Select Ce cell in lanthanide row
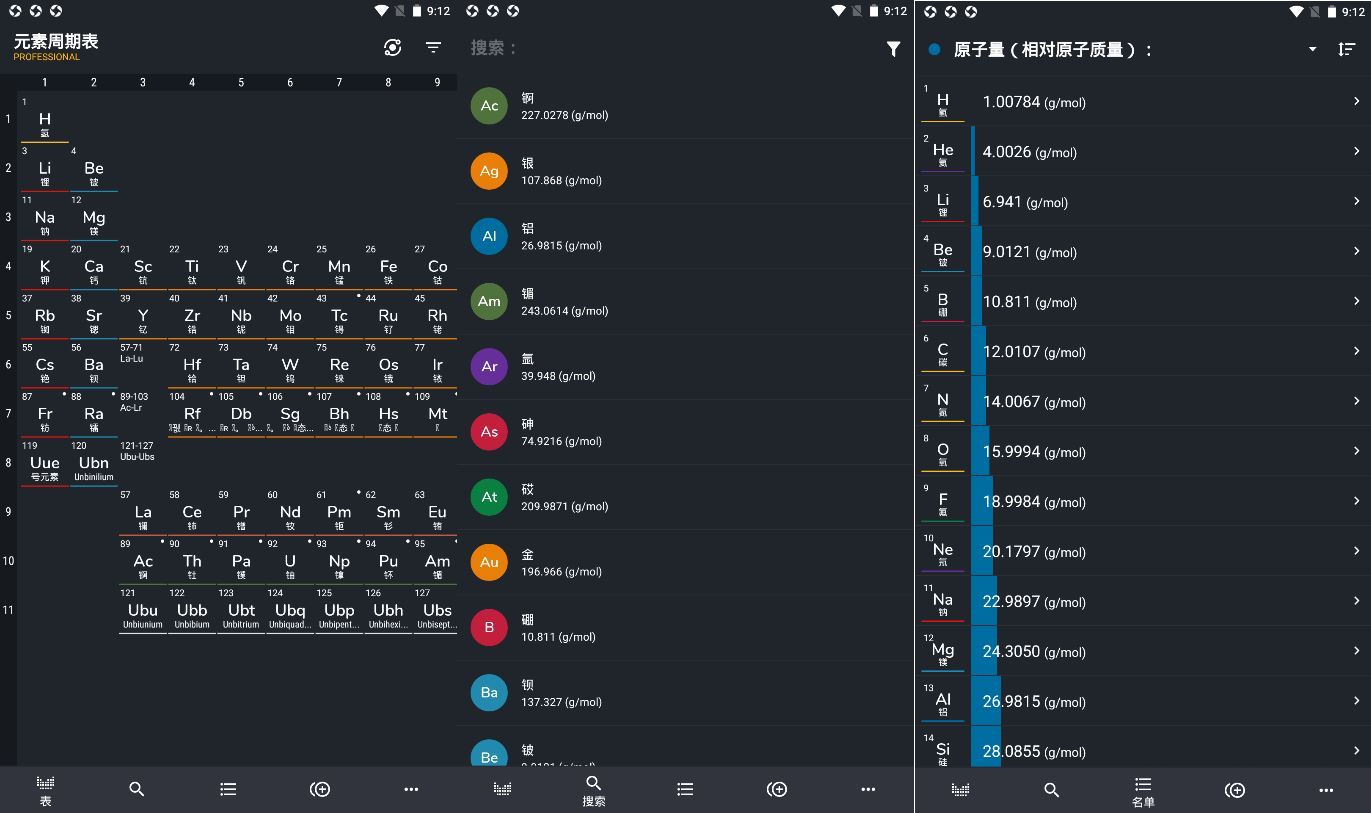Image resolution: width=1371 pixels, height=813 pixels. (x=192, y=512)
